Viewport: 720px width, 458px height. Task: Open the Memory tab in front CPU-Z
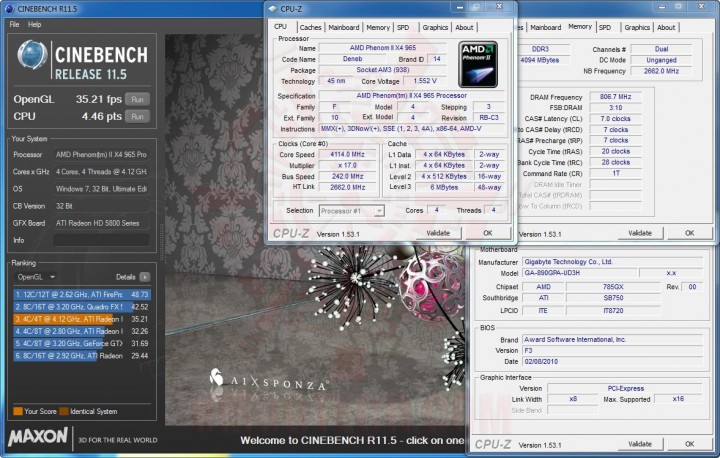coord(378,28)
